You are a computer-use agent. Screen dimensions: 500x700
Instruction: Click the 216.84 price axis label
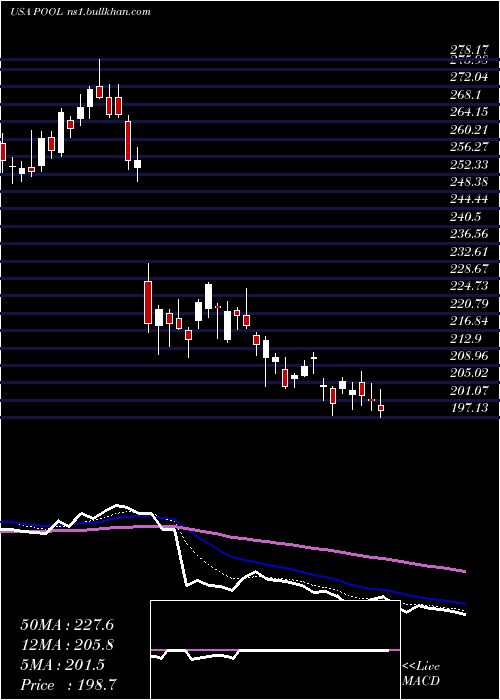coord(469,322)
